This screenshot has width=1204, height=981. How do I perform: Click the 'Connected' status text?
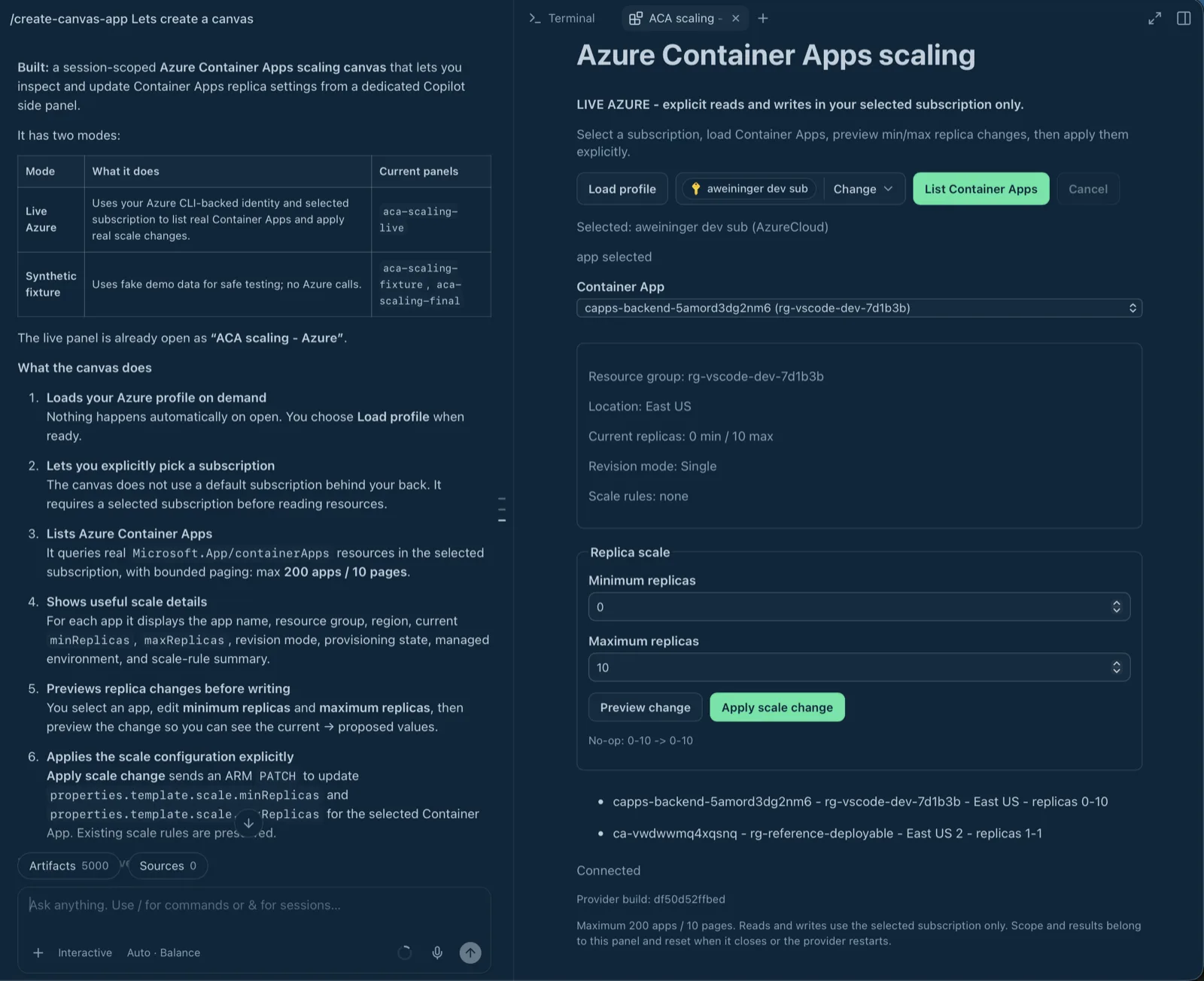[x=609, y=870]
